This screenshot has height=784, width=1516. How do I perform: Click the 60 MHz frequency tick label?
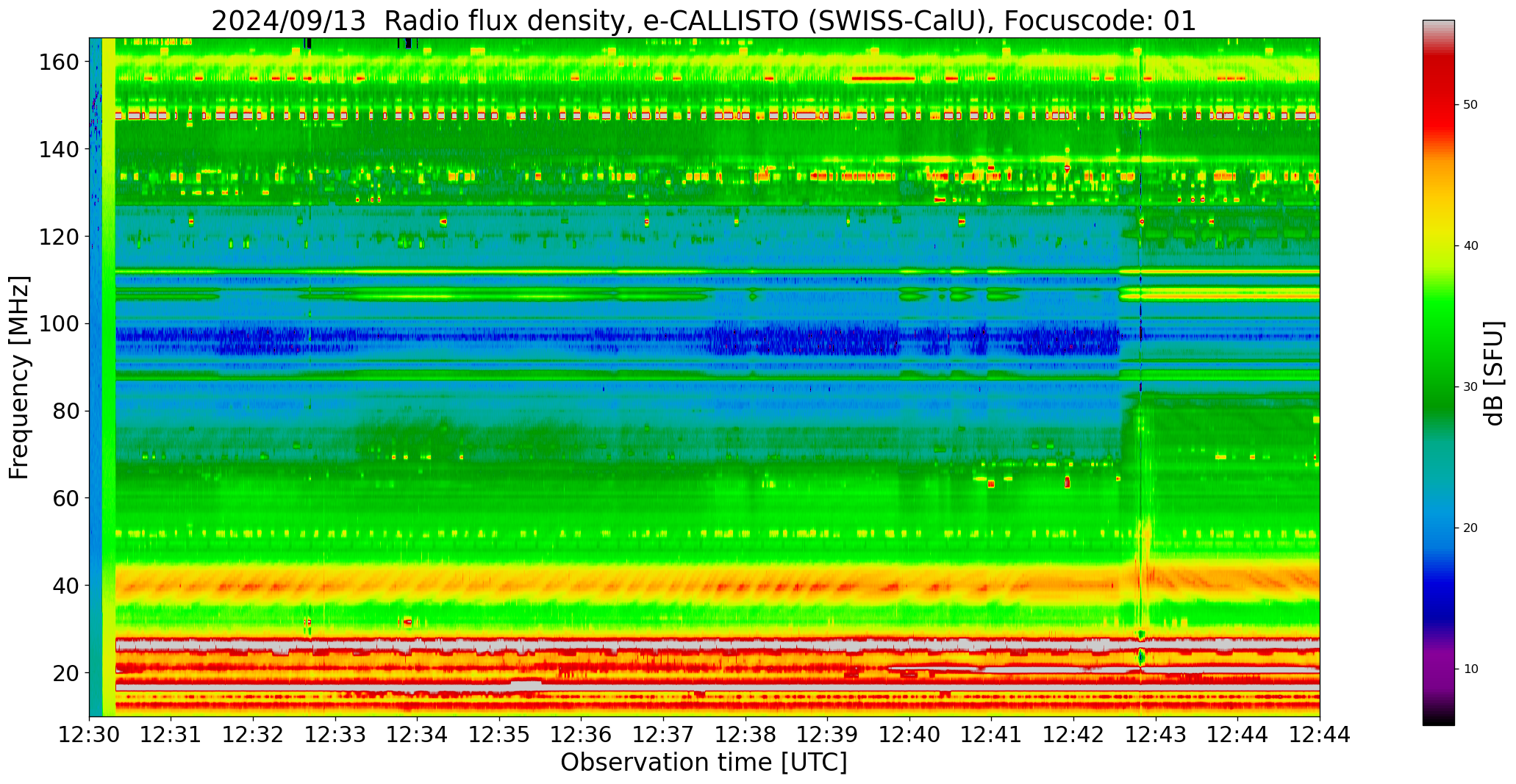tap(66, 498)
